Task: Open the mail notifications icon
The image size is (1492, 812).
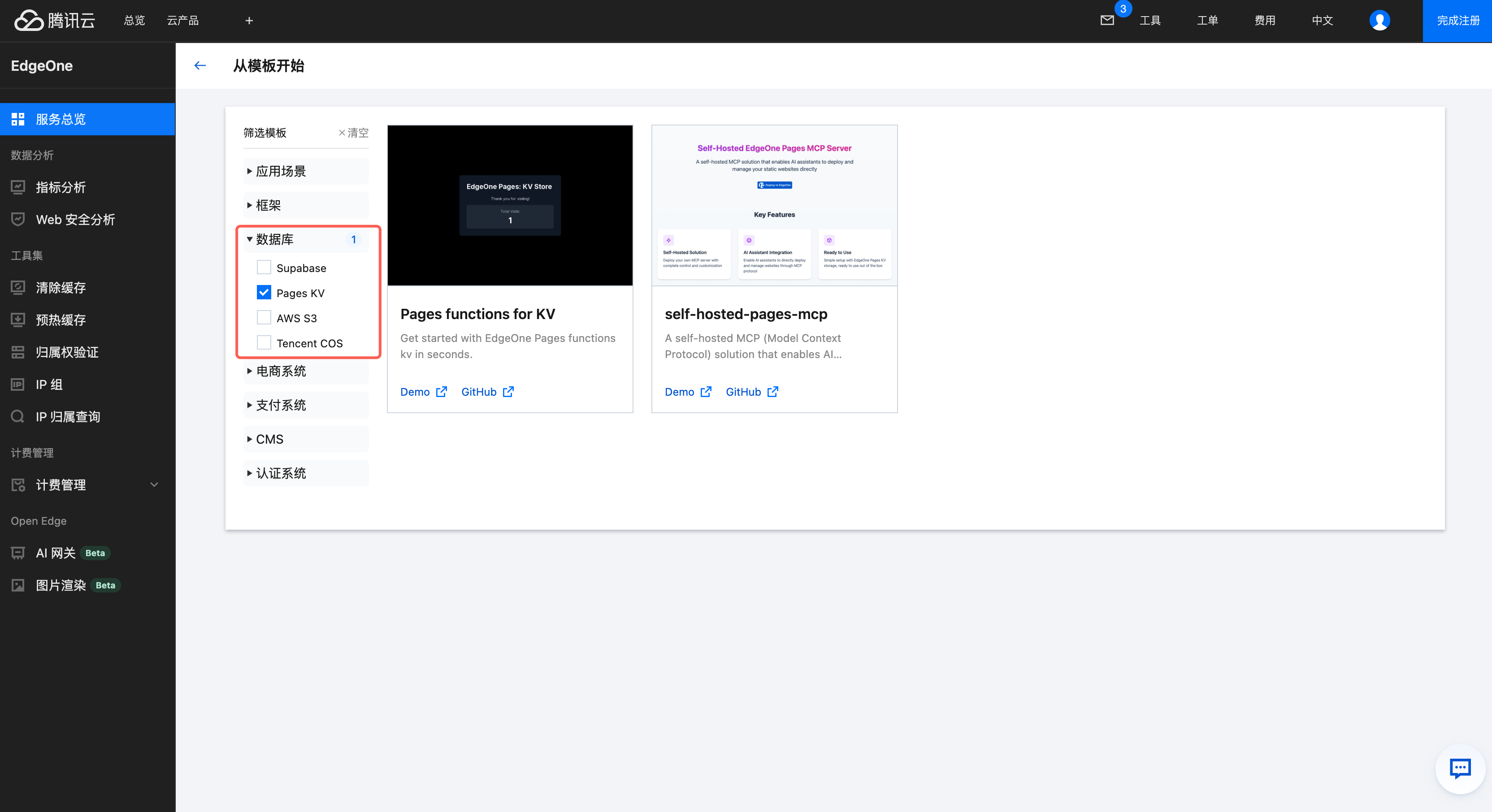Action: (x=1107, y=20)
